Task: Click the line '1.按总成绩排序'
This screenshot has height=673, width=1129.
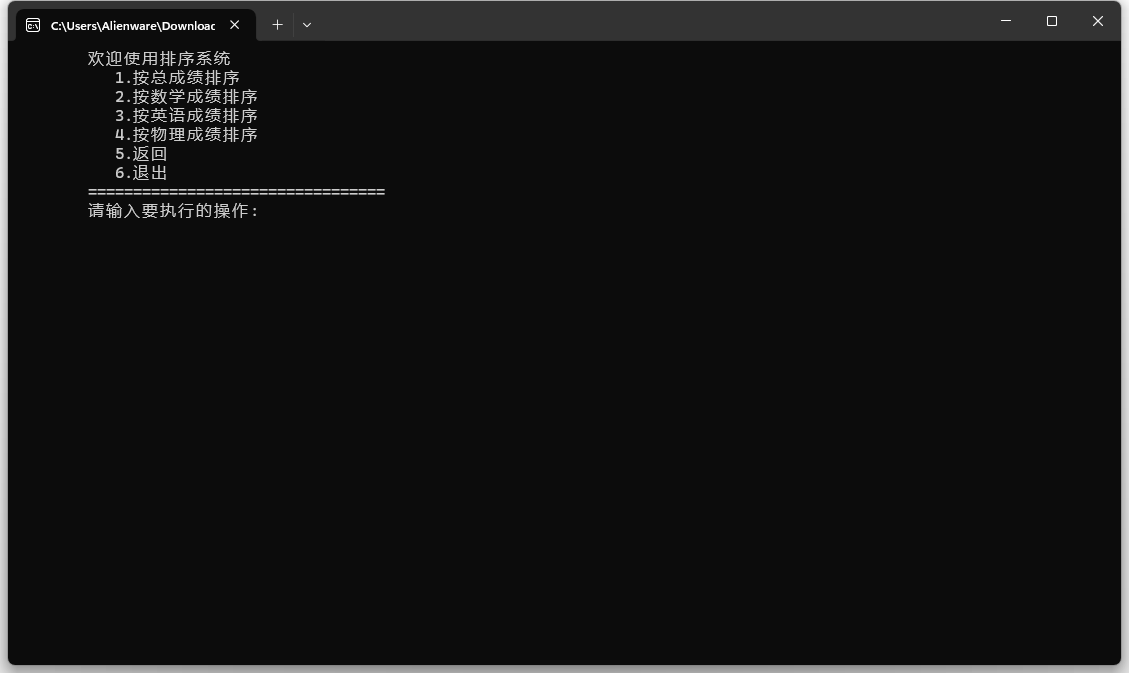Action: [177, 77]
